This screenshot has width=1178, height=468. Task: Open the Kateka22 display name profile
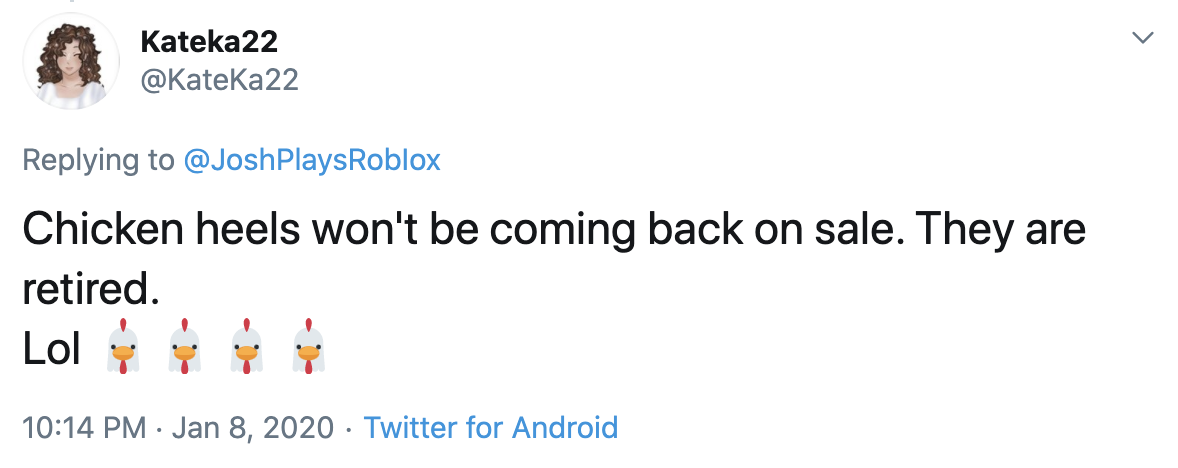point(208,42)
